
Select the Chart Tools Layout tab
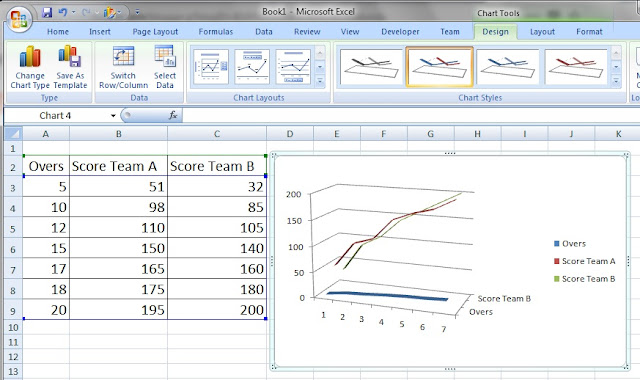tap(542, 32)
